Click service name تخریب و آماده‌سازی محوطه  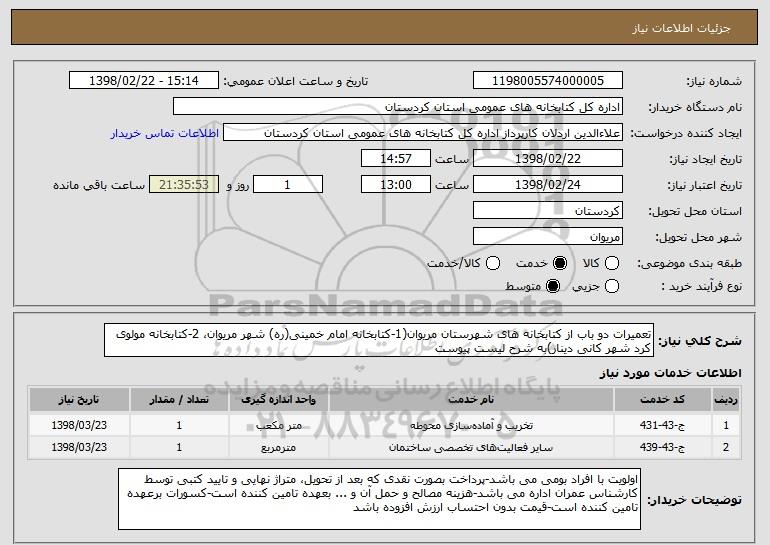click(471, 425)
